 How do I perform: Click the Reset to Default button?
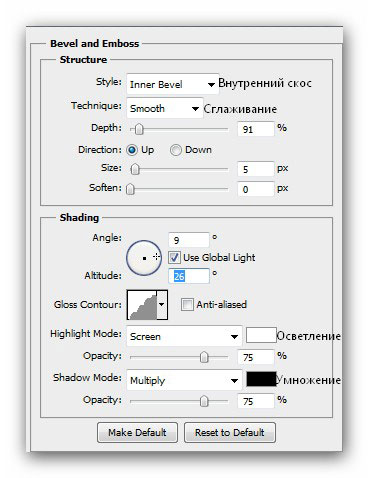pos(230,432)
